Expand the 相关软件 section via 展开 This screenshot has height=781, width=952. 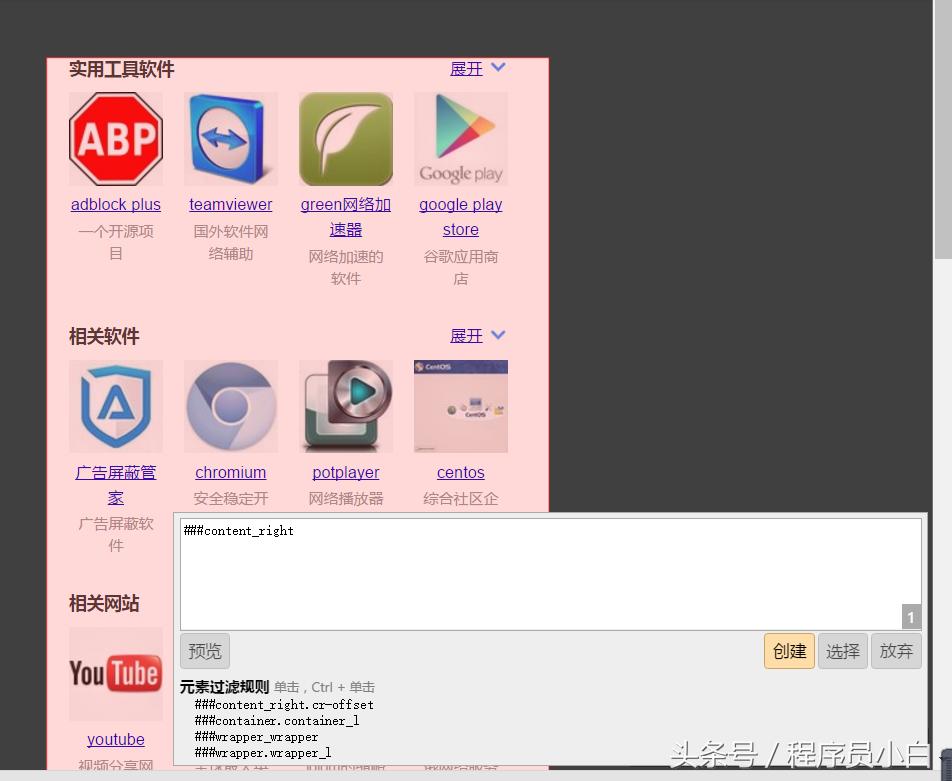tap(466, 336)
